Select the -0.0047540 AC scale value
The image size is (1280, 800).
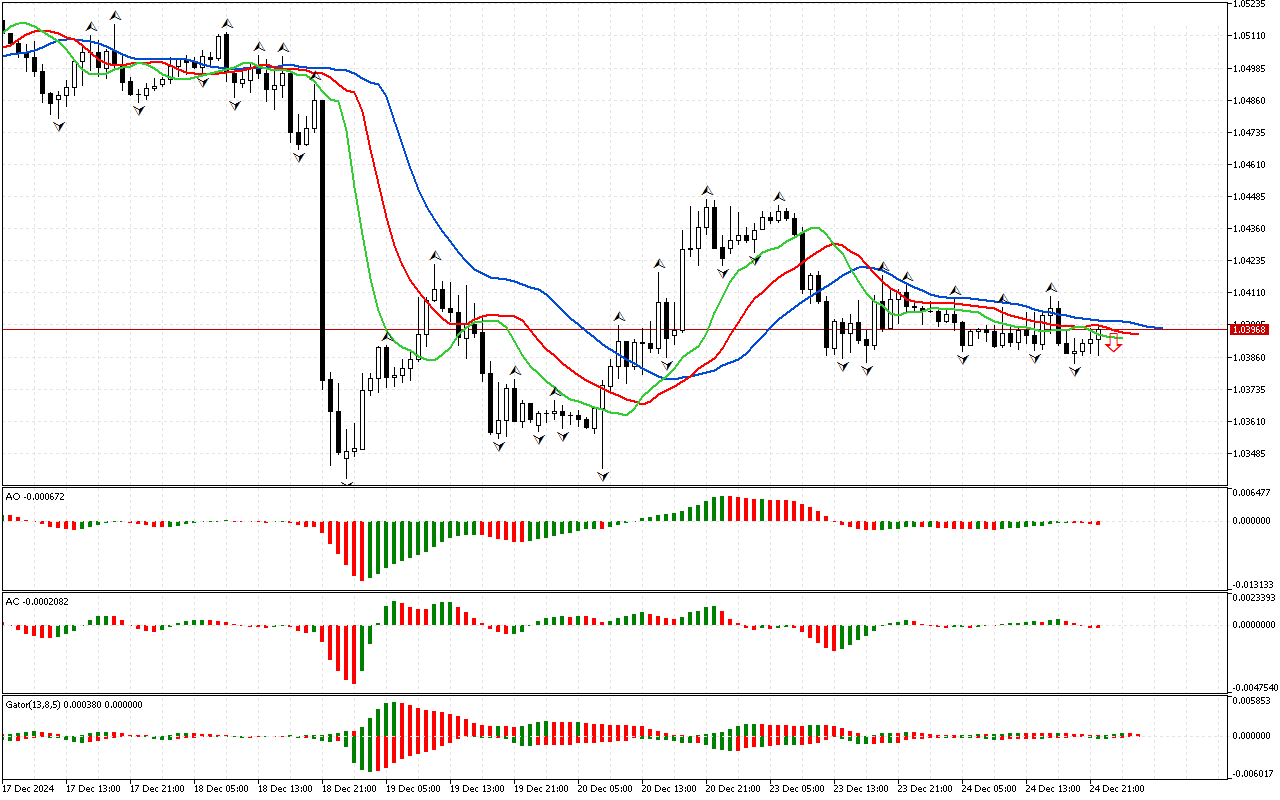click(1254, 687)
